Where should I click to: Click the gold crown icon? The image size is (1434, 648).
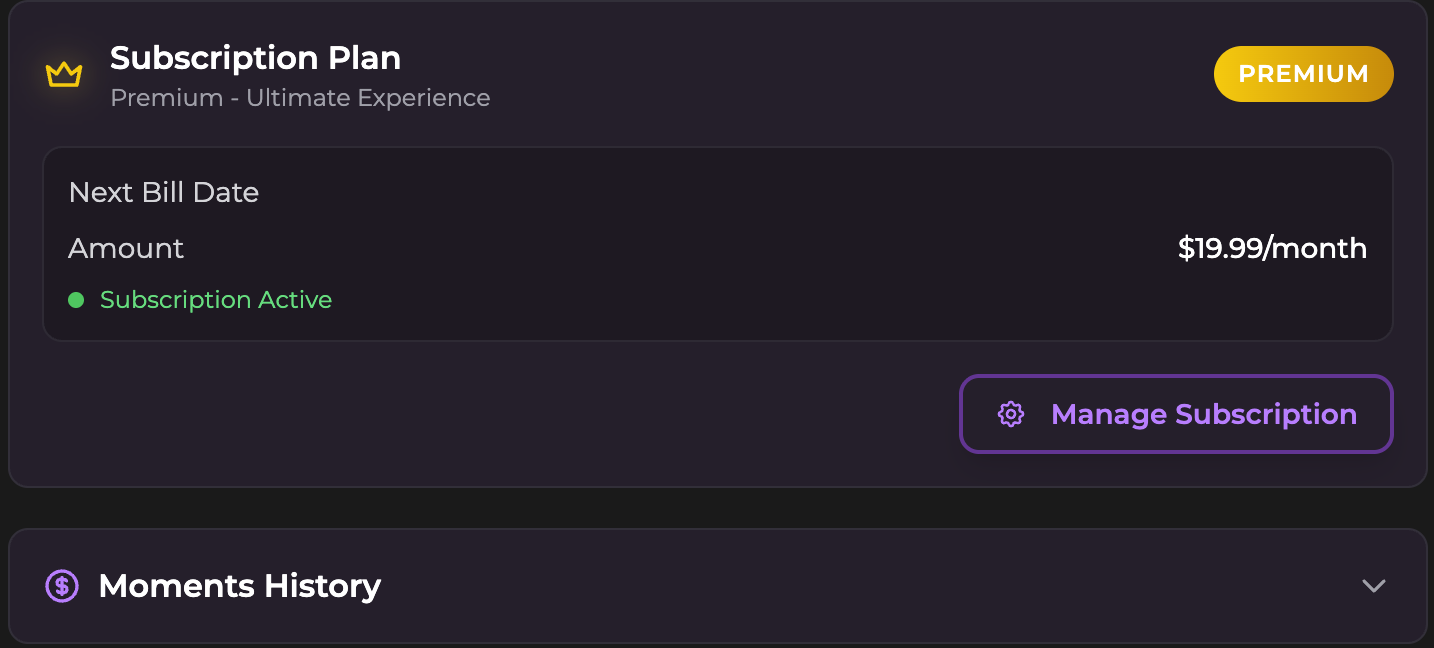point(63,75)
